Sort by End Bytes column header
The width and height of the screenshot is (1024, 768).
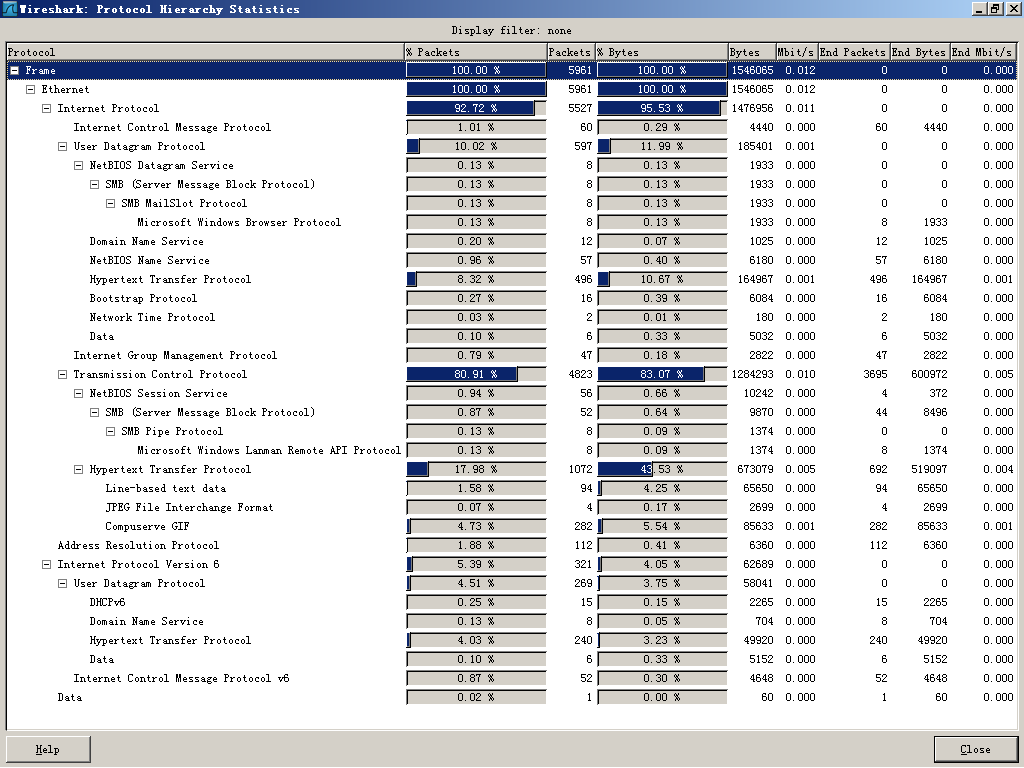pyautogui.click(x=919, y=52)
